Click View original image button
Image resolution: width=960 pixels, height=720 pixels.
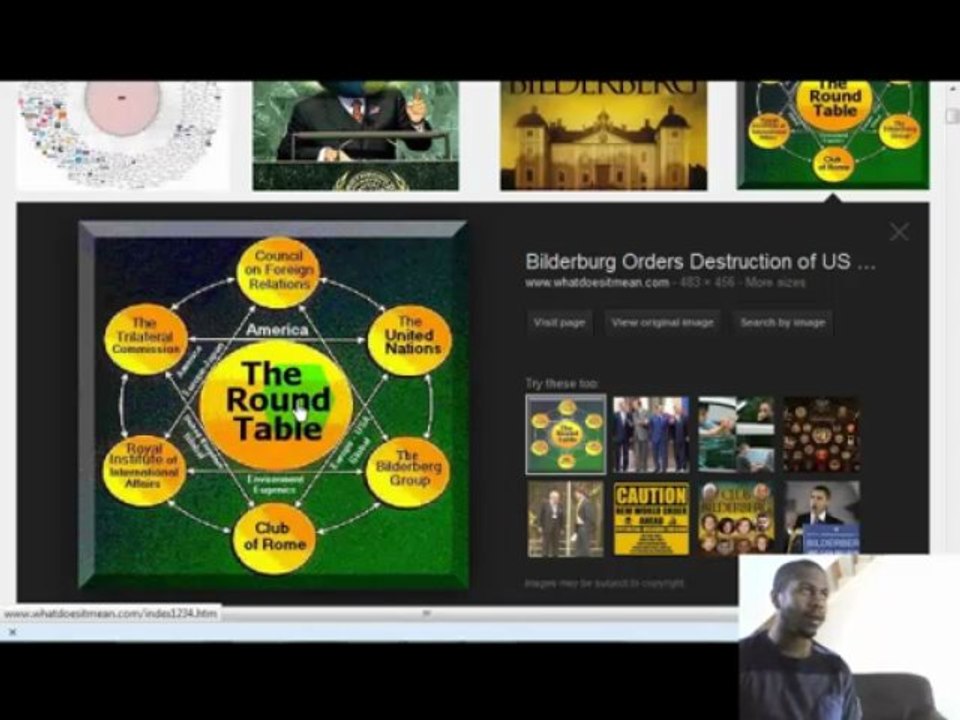click(x=662, y=323)
